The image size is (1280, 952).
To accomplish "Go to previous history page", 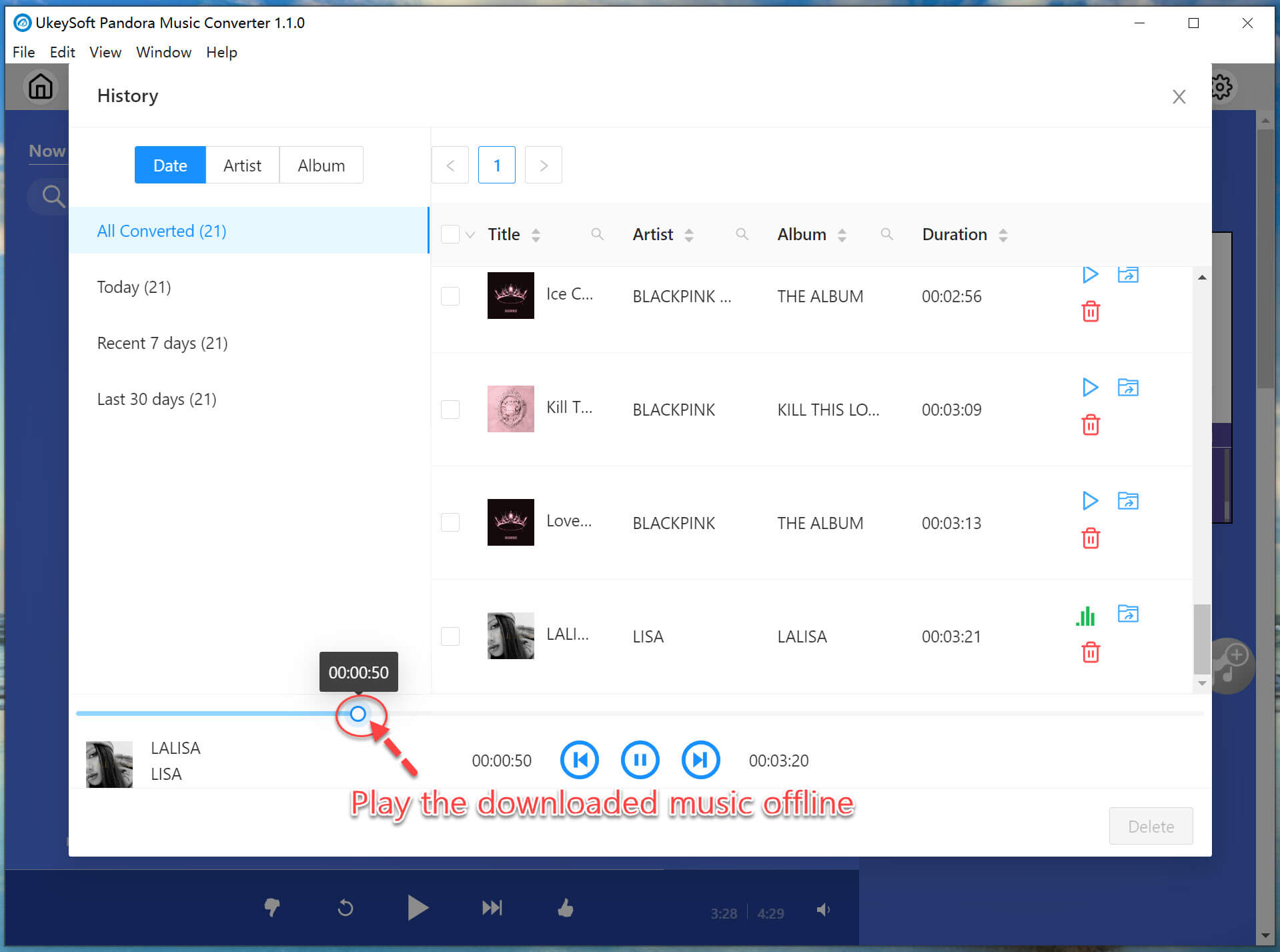I will pyautogui.click(x=450, y=165).
